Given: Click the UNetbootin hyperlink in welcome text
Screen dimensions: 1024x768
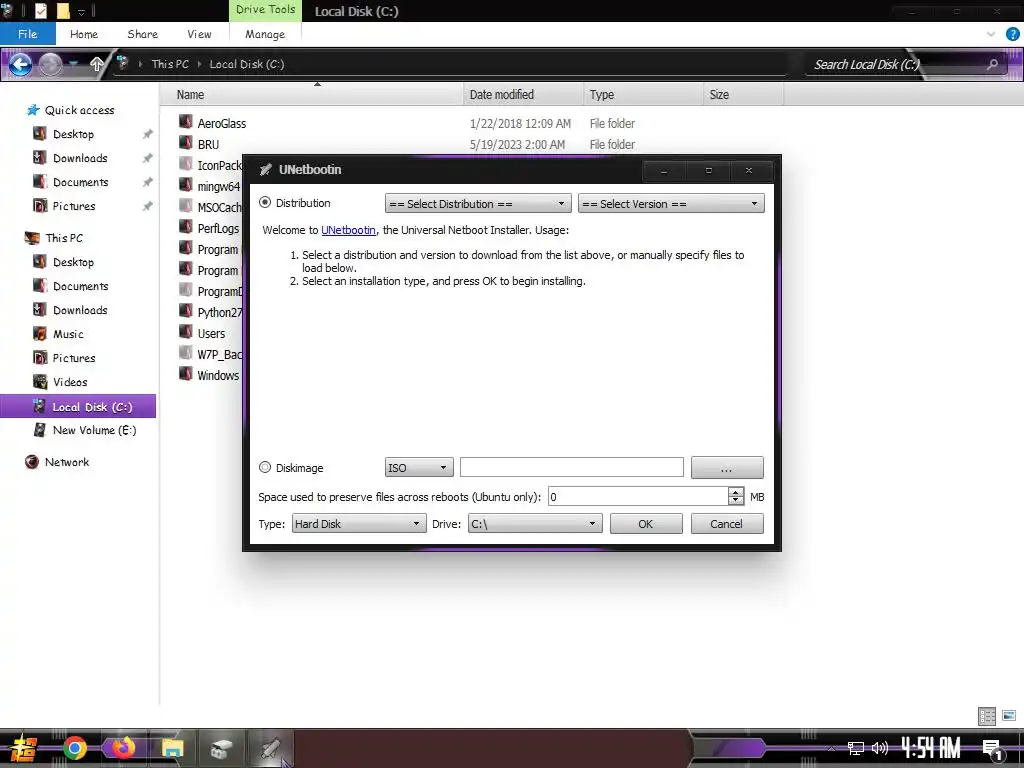Looking at the screenshot, I should point(348,230).
